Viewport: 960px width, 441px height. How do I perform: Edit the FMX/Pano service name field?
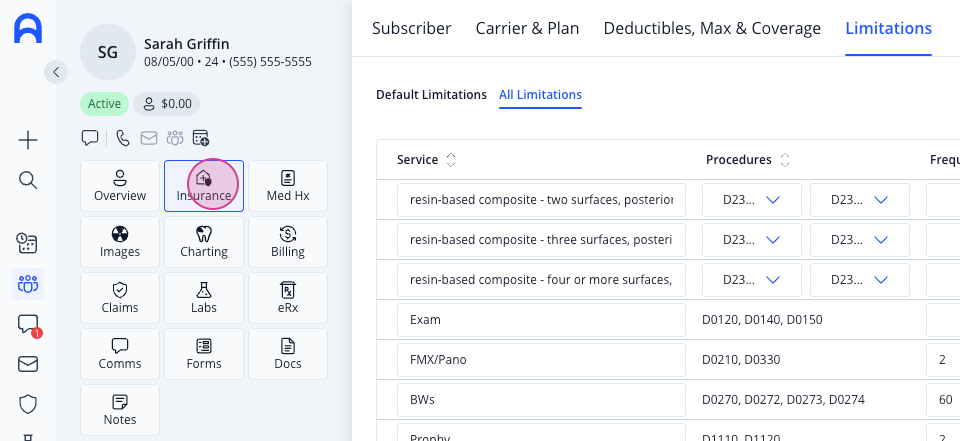(541, 360)
